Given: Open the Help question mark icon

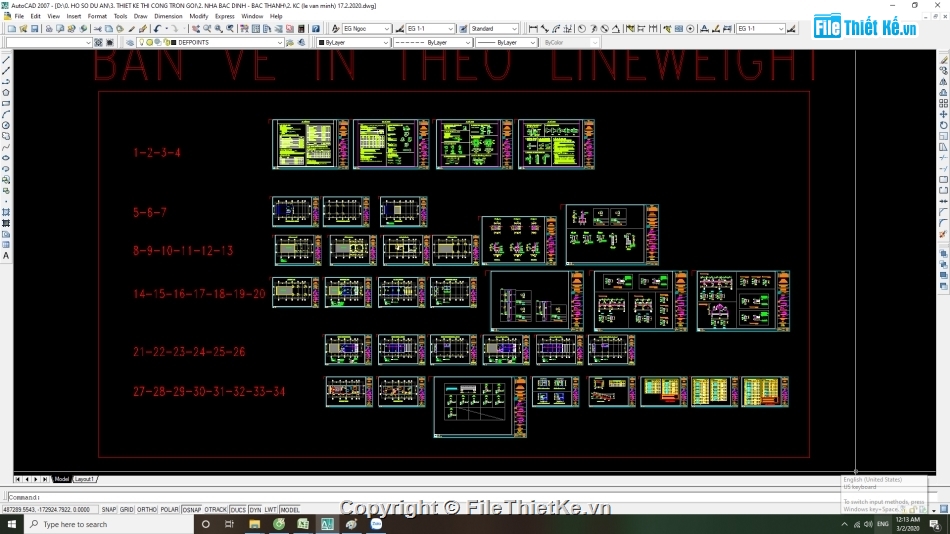Looking at the screenshot, I should coord(315,28).
